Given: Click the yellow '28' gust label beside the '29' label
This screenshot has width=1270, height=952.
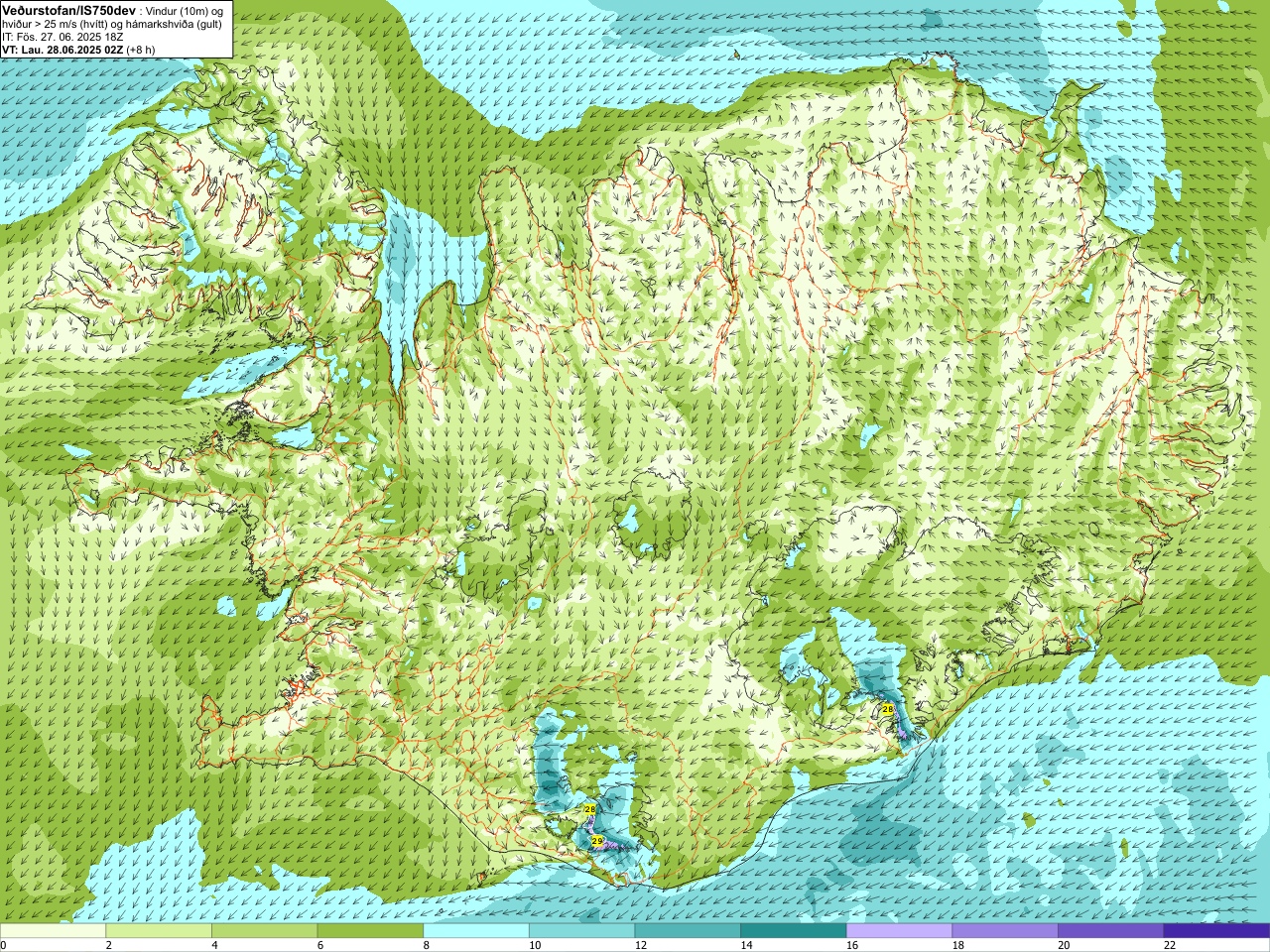Looking at the screenshot, I should [589, 810].
